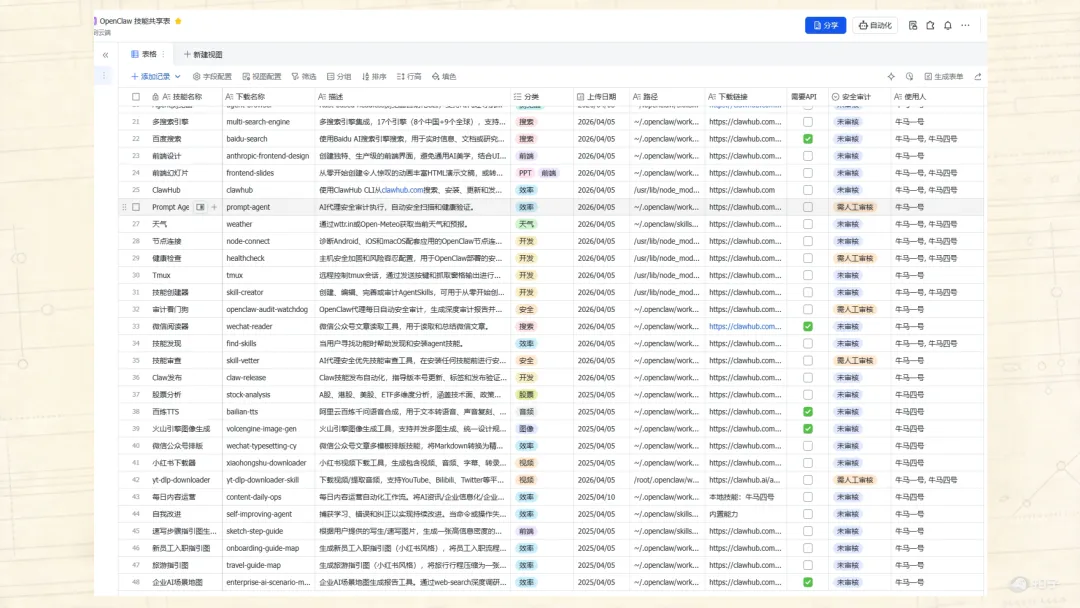
Task: Click the 自动化 automation button
Action: tap(875, 25)
